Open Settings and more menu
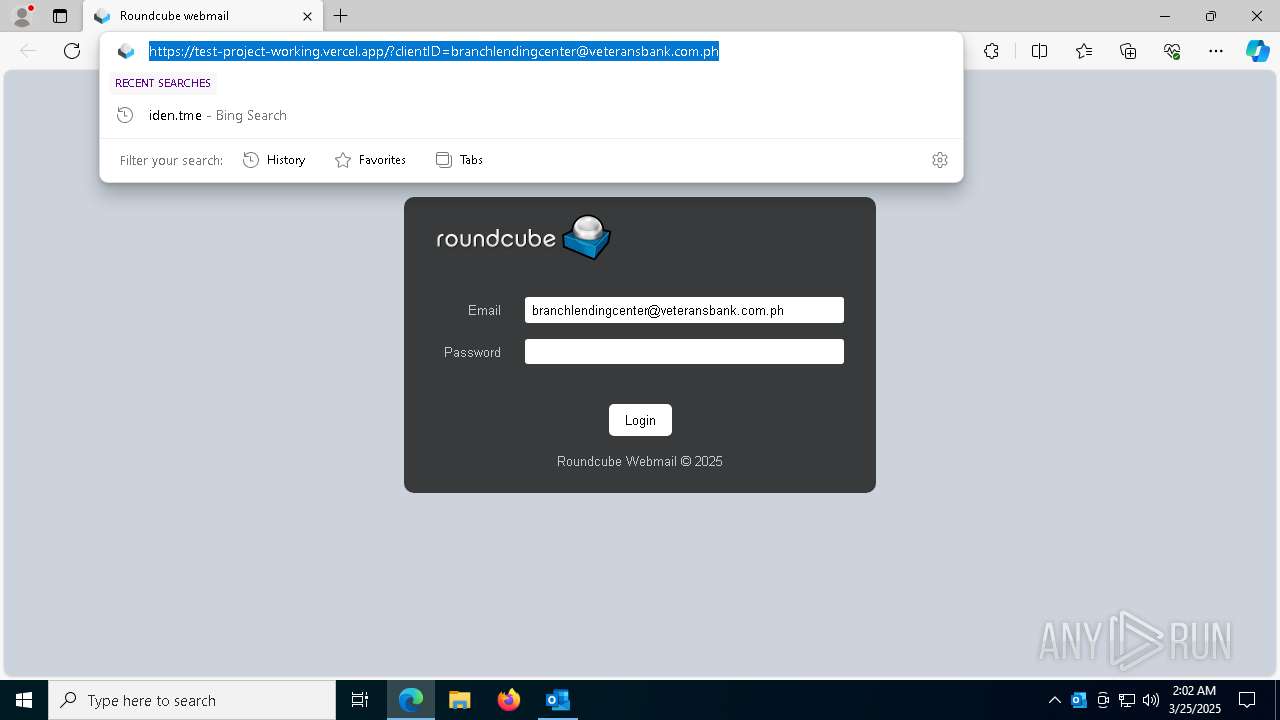The height and width of the screenshot is (720, 1280). (1216, 51)
